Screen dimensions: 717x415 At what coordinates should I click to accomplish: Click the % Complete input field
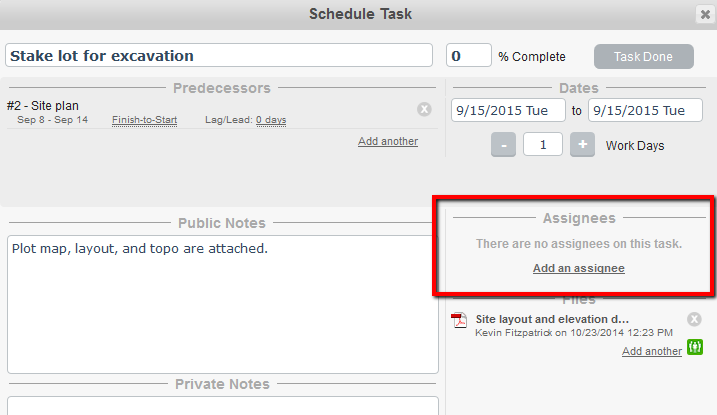469,55
